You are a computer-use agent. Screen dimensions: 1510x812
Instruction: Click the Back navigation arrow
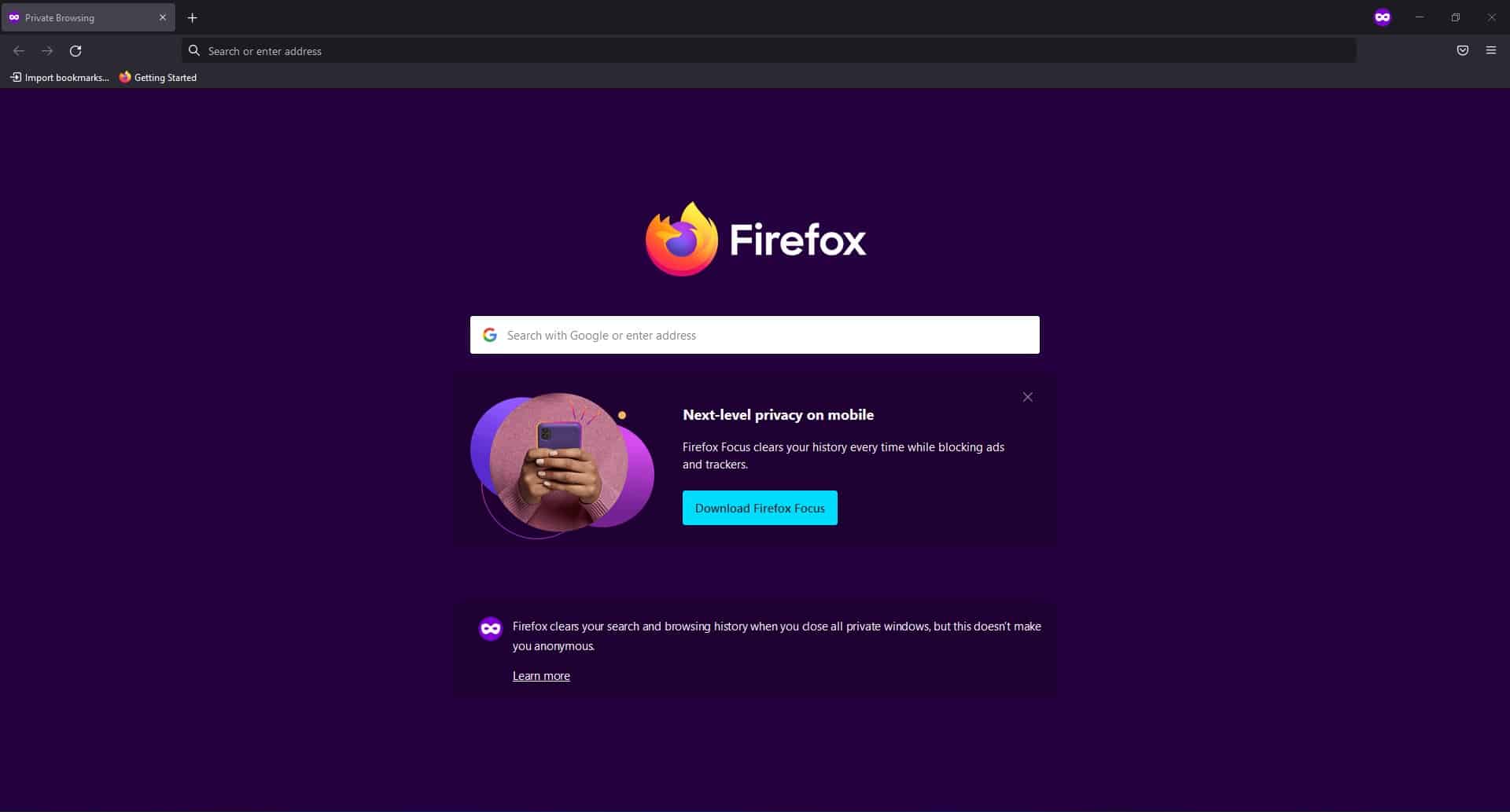click(x=19, y=51)
